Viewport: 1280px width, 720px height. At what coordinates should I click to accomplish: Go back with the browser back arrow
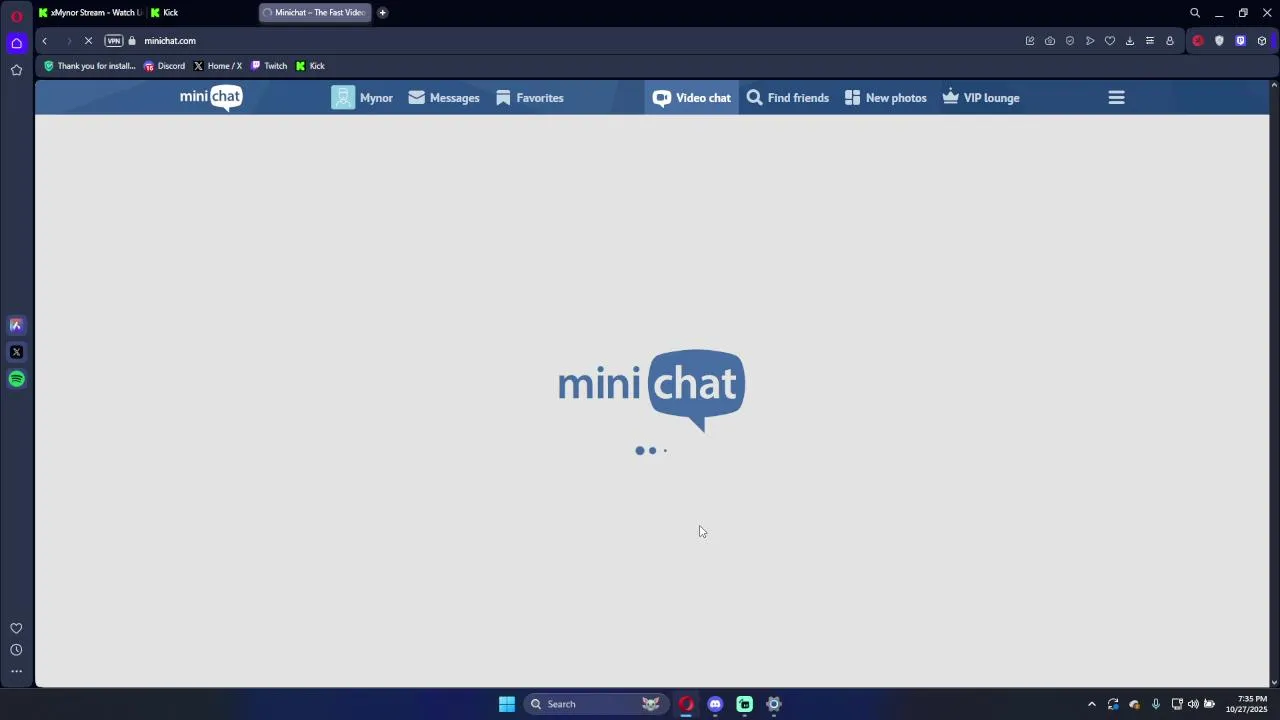(x=45, y=41)
